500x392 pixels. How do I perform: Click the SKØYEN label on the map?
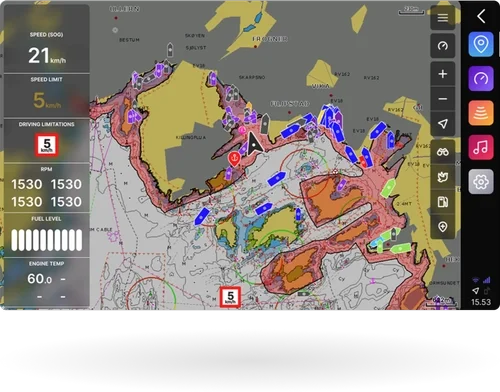195,35
